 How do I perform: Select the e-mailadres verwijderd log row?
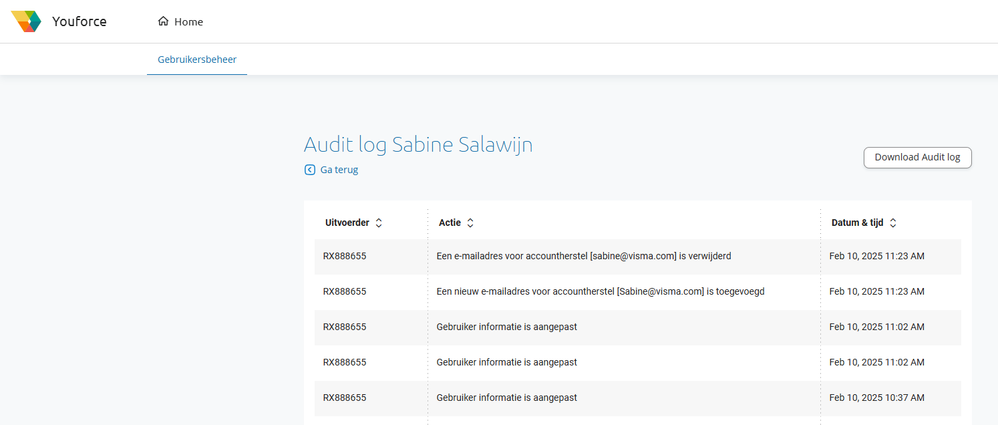tap(584, 256)
